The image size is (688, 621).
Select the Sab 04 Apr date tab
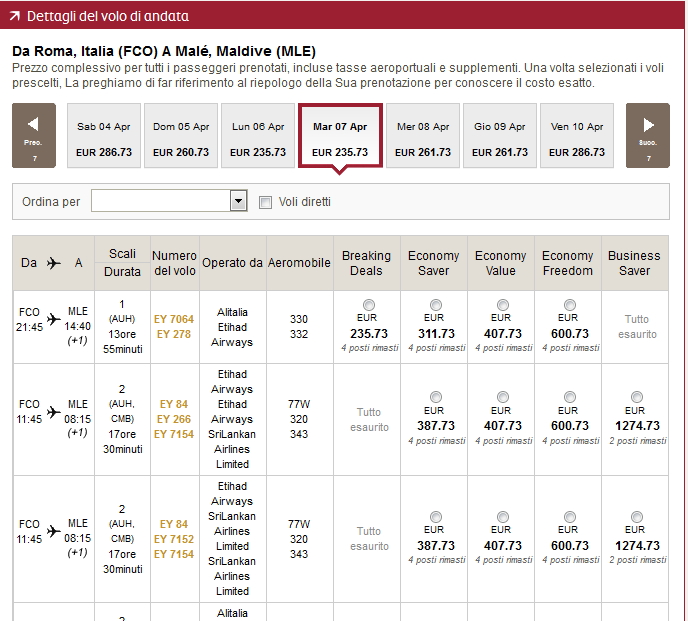point(104,139)
